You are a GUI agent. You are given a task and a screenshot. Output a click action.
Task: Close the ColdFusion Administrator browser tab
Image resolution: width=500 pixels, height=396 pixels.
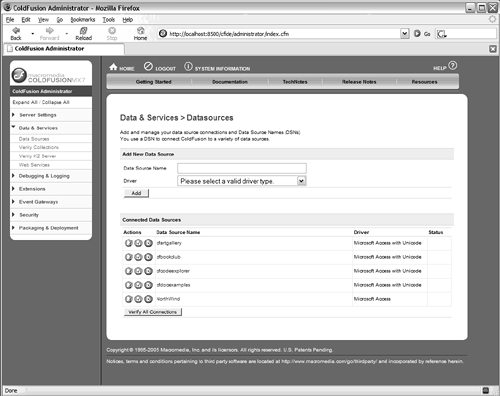[493, 49]
